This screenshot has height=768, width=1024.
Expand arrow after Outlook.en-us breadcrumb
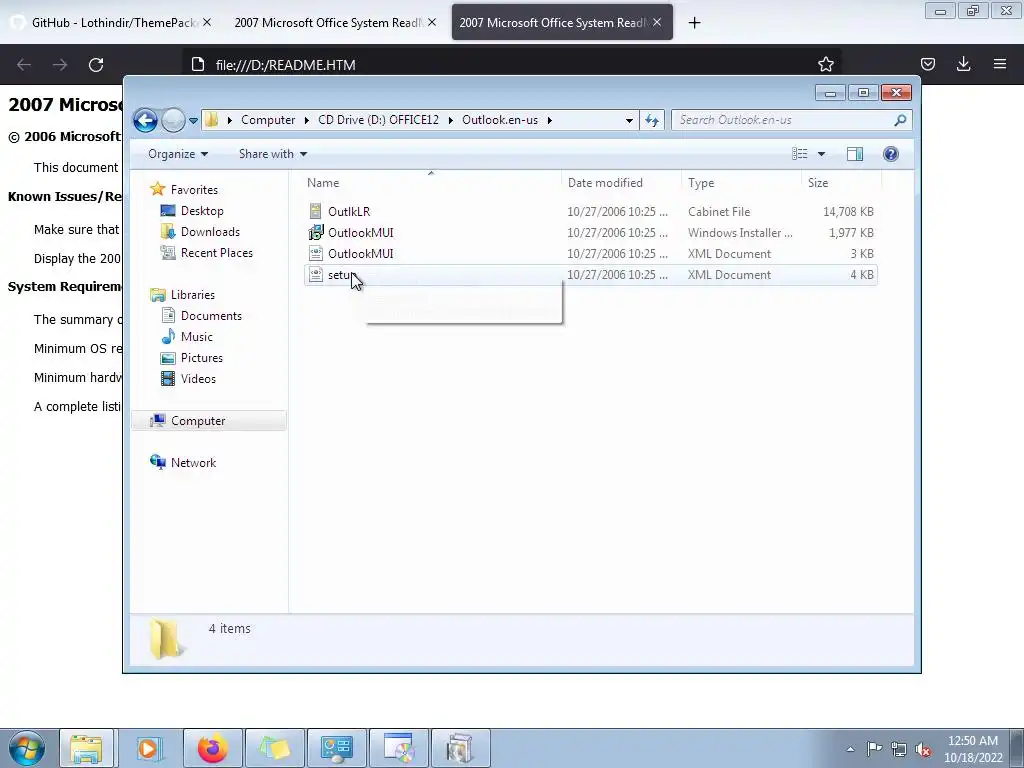pyautogui.click(x=550, y=120)
